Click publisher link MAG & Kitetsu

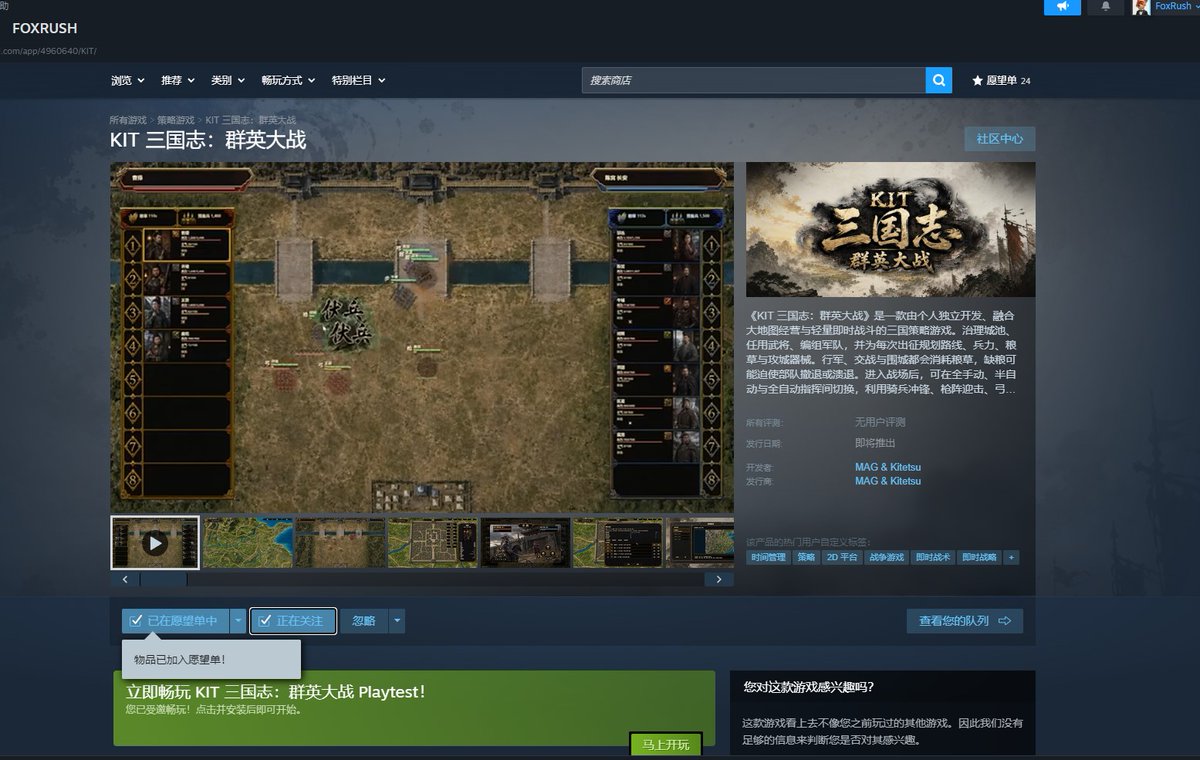tap(887, 481)
